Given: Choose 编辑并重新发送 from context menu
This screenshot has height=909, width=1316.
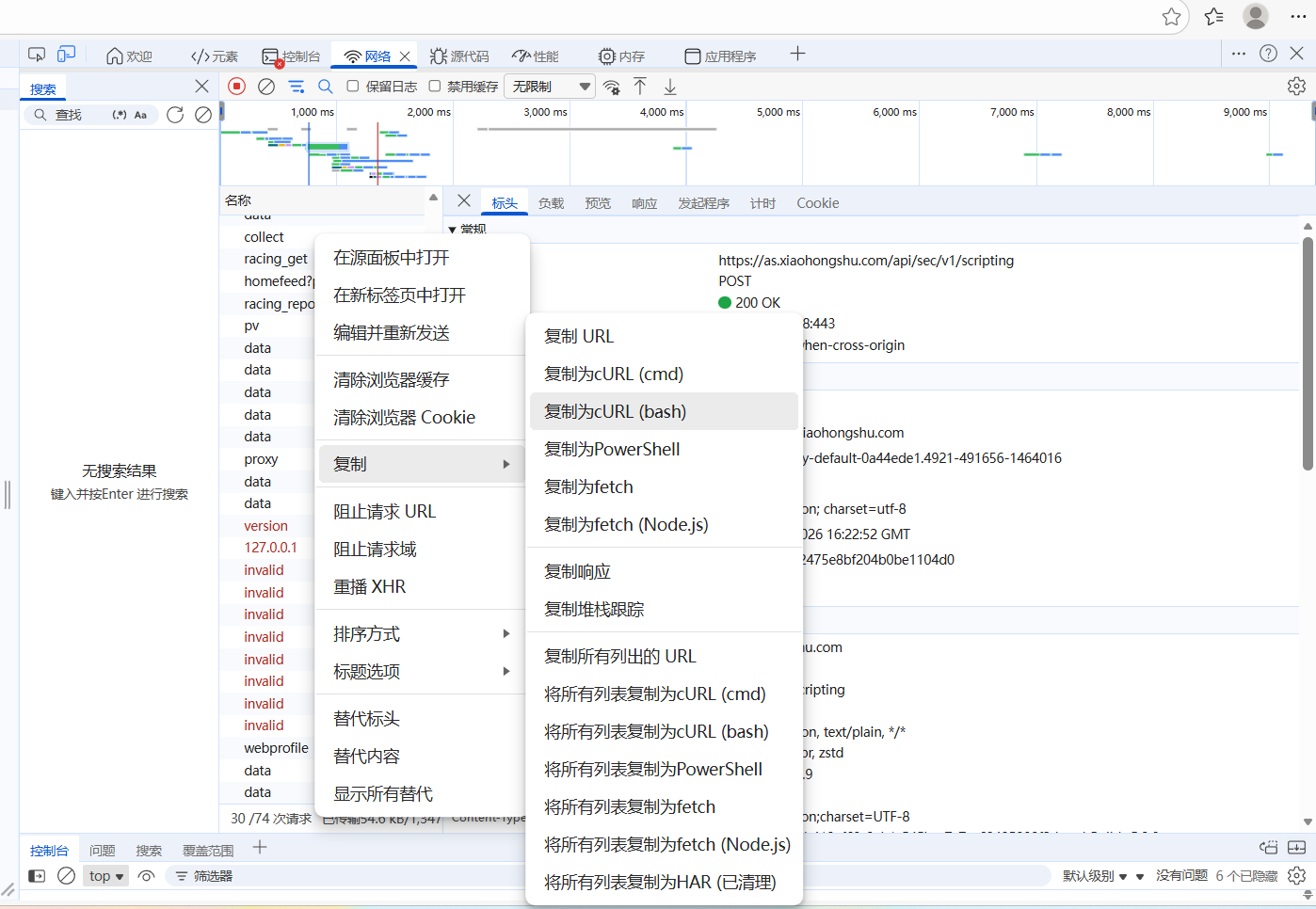Looking at the screenshot, I should point(392,333).
